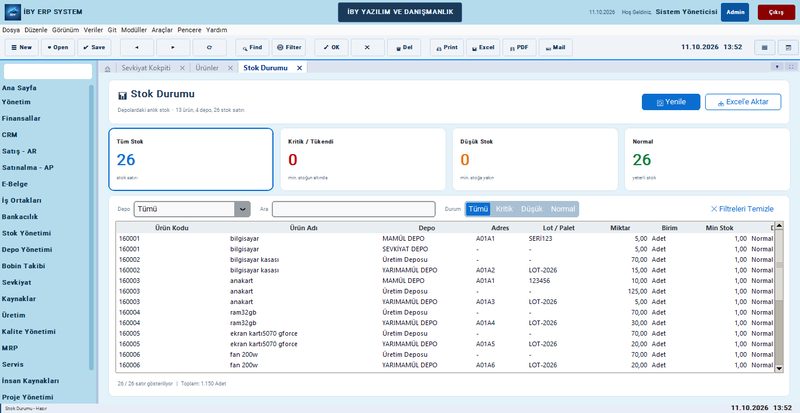Select Tümü status filter
This screenshot has width=800, height=413.
[x=478, y=209]
